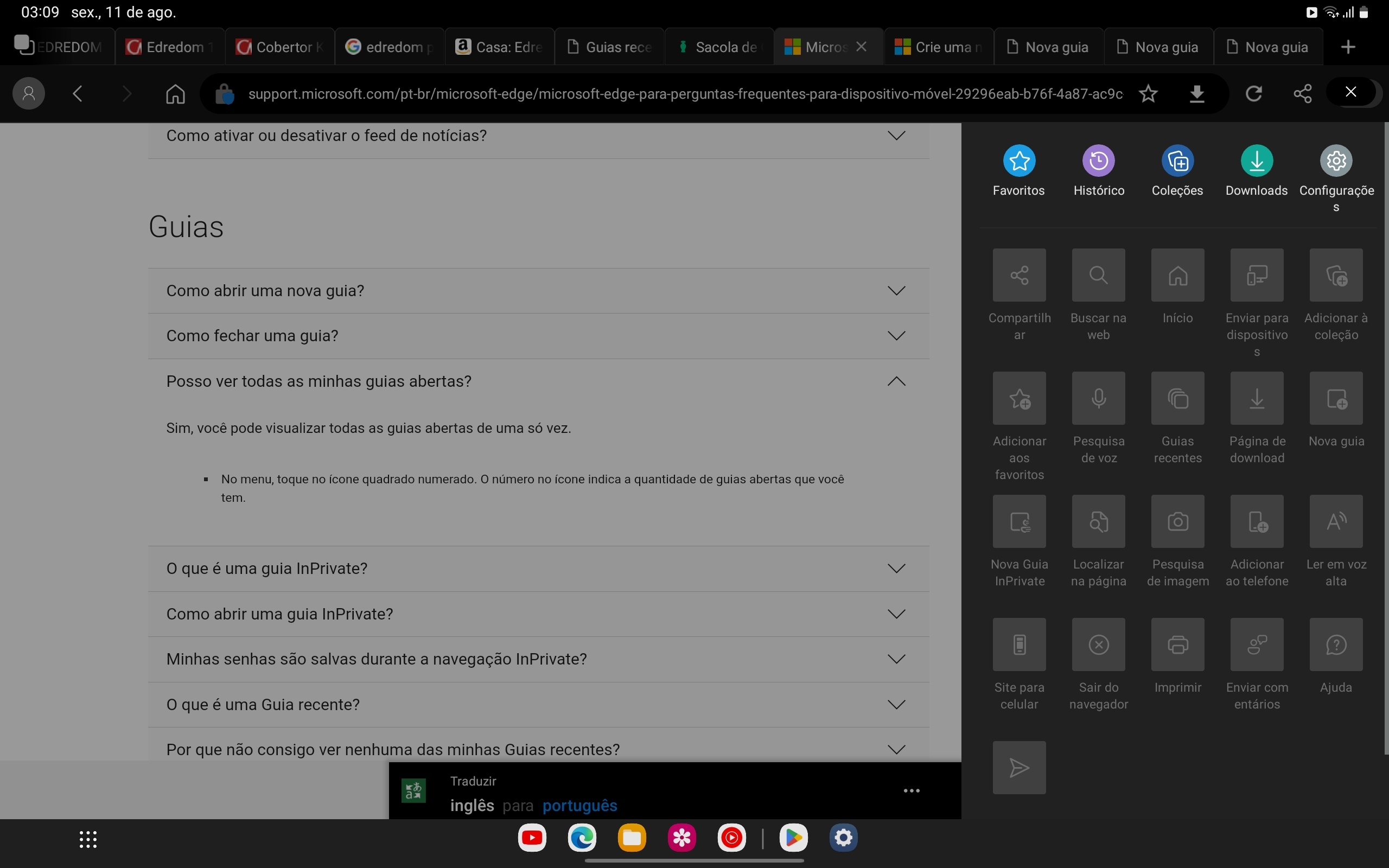Image resolution: width=1389 pixels, height=868 pixels.
Task: Collapse 'Posso ver todas as minhas guias abertas?'
Action: (896, 382)
